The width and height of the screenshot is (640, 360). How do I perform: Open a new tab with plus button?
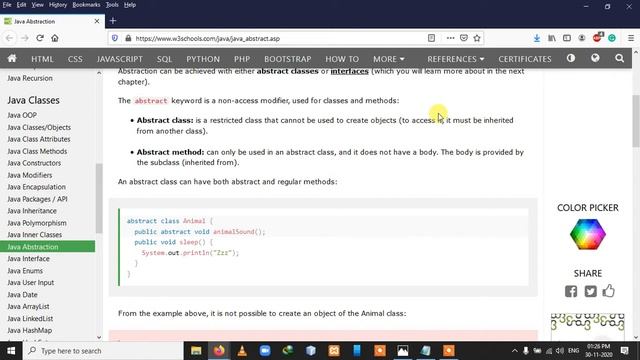(x=113, y=20)
